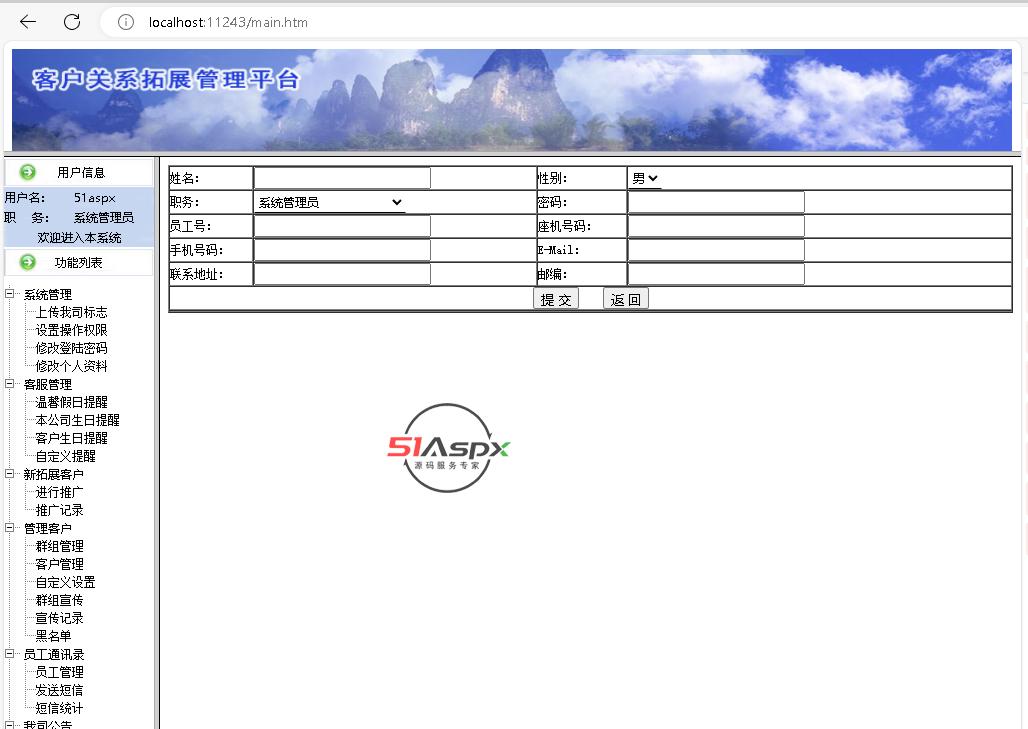Viewport: 1028px width, 729px height.
Task: Select 群组管理 in the tree
Action: click(x=60, y=546)
